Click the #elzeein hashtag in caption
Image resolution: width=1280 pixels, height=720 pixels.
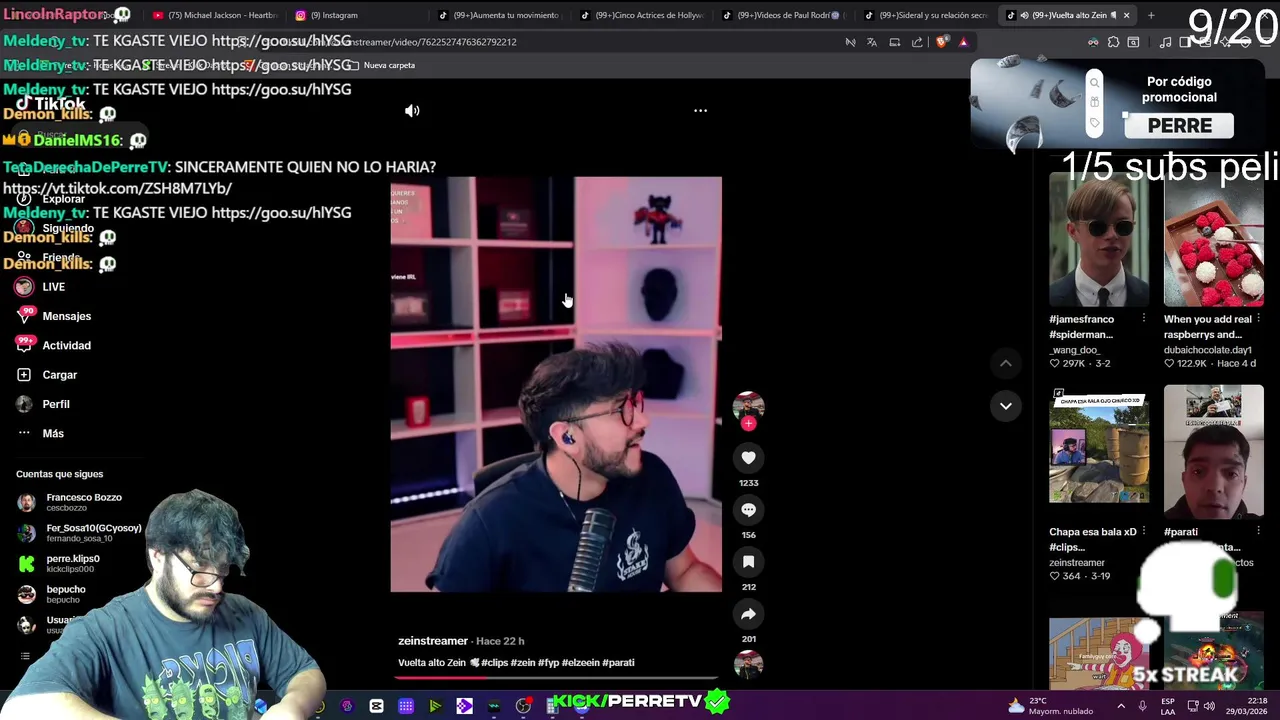click(x=581, y=663)
